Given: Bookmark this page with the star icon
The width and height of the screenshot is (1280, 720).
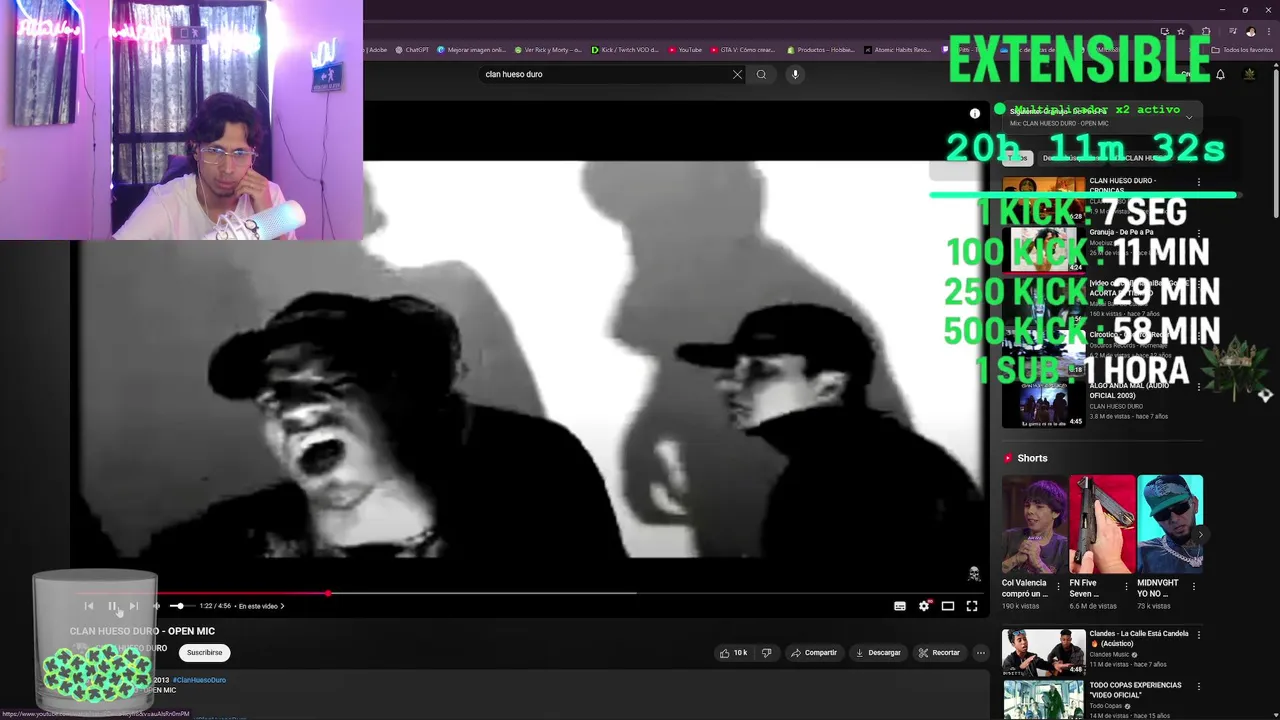Looking at the screenshot, I should 1180,31.
